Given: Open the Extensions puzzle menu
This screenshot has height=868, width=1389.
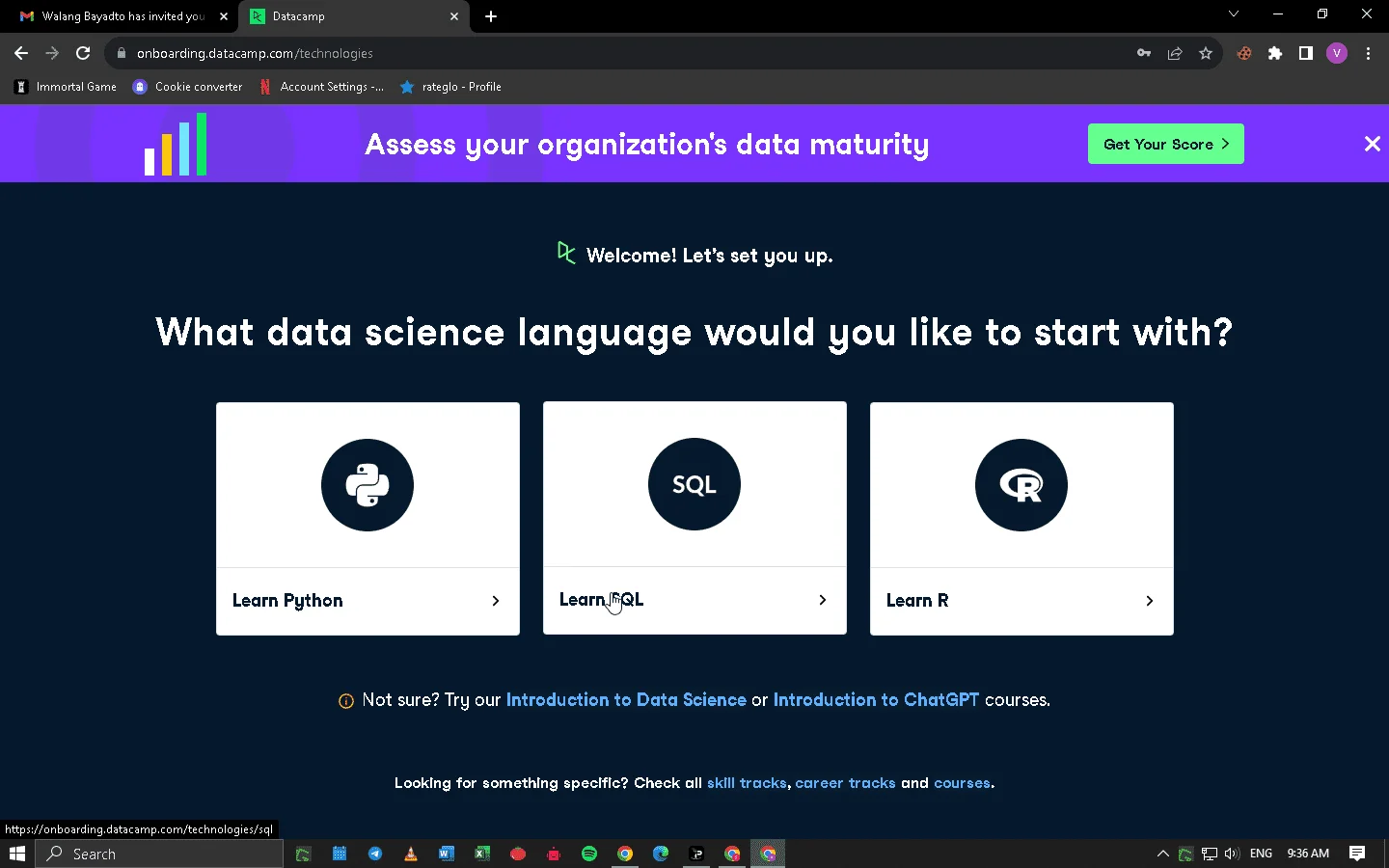Looking at the screenshot, I should click(1275, 53).
